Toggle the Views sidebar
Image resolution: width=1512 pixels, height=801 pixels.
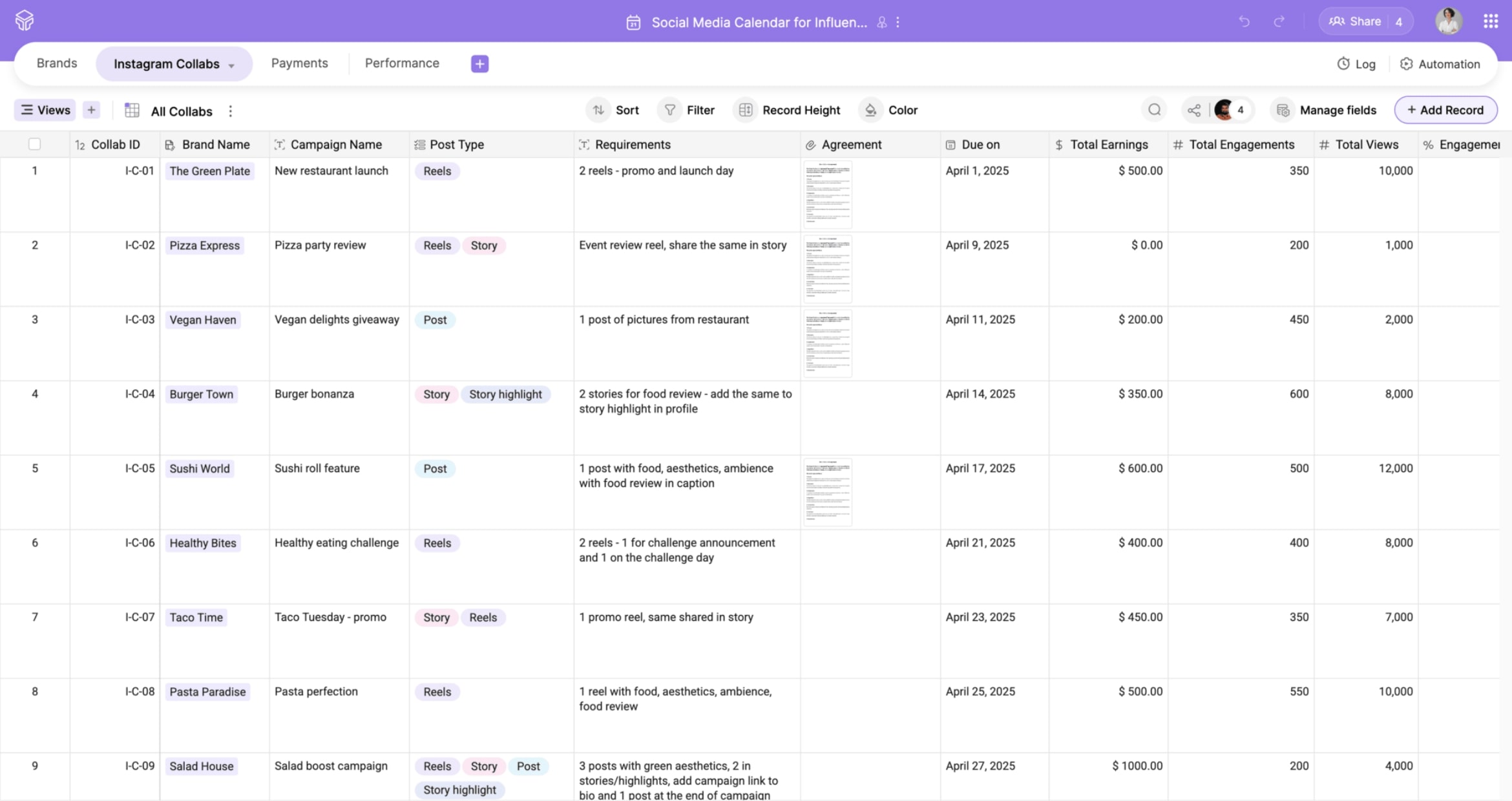click(45, 110)
